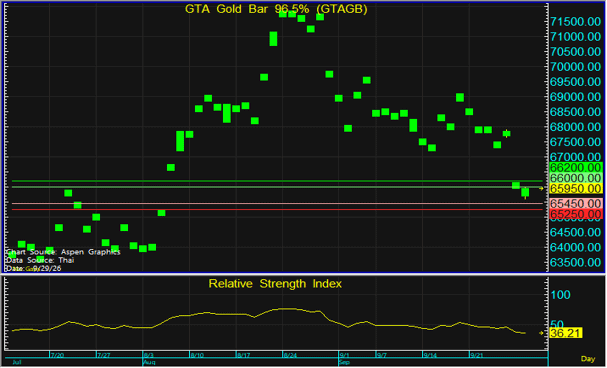Click the Date: 9/29/26 text
This screenshot has width=607, height=368.
(34, 269)
